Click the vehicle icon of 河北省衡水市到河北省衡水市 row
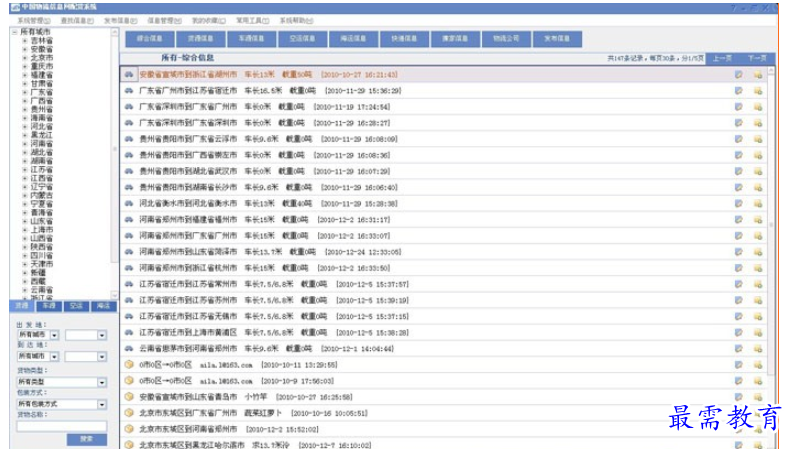This screenshot has height=449, width=790. point(129,204)
